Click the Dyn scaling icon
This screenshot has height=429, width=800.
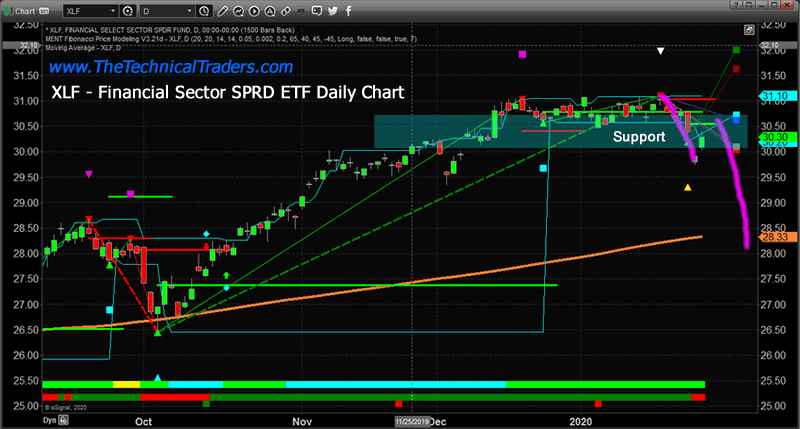pos(63,420)
